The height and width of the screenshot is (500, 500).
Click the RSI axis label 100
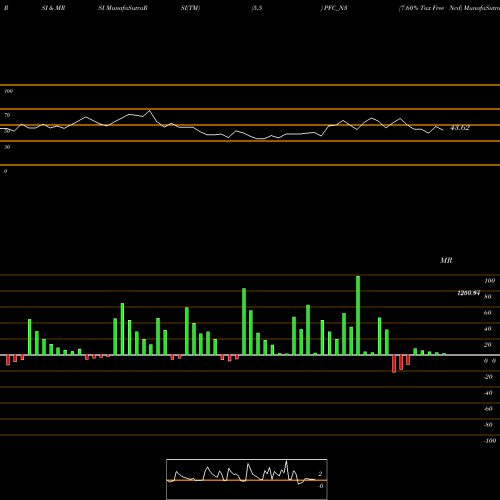point(9,91)
